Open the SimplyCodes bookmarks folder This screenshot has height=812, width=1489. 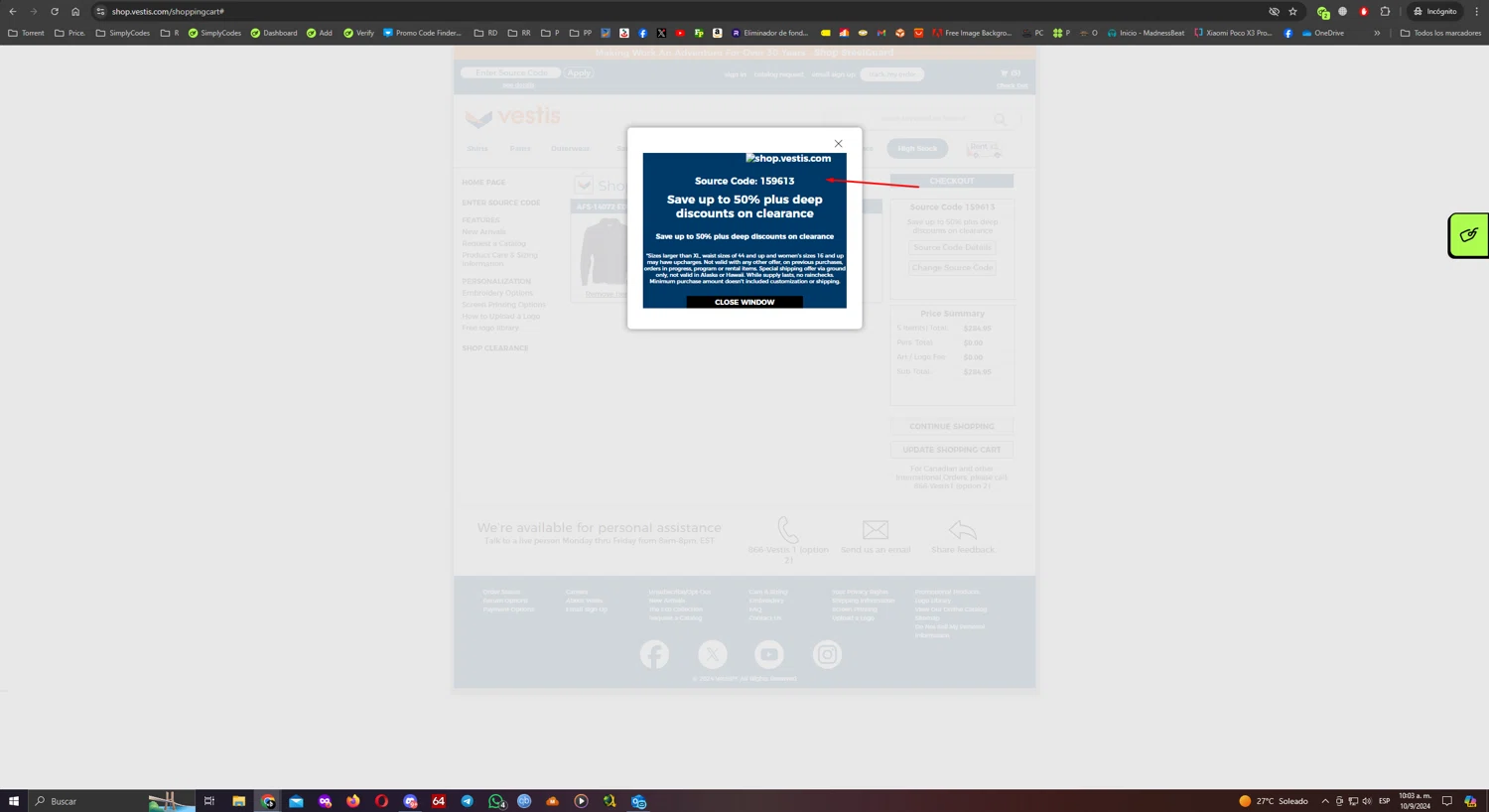(x=123, y=33)
